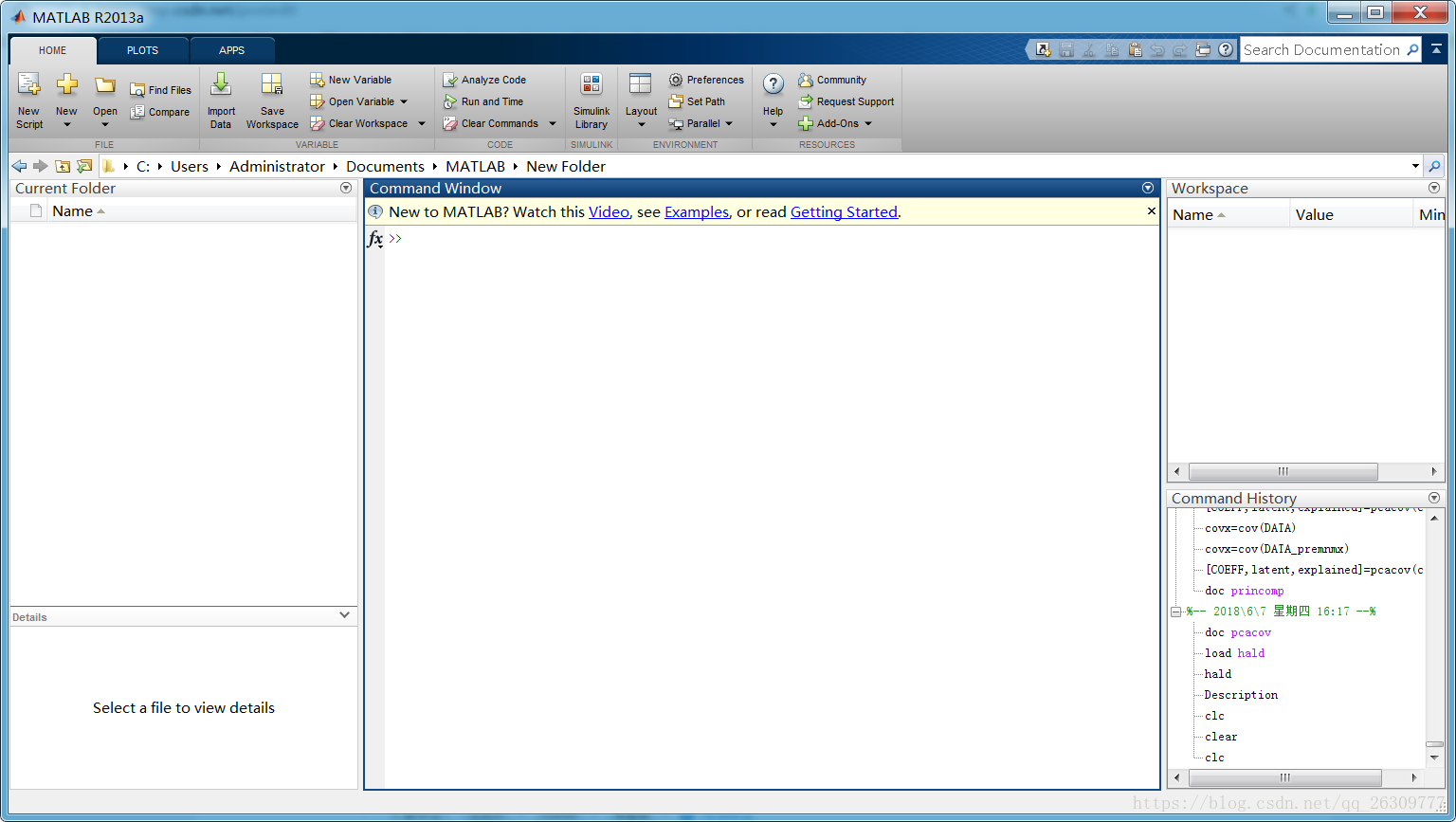
Task: Expand the Clear Workspace dropdown arrow
Action: point(422,123)
